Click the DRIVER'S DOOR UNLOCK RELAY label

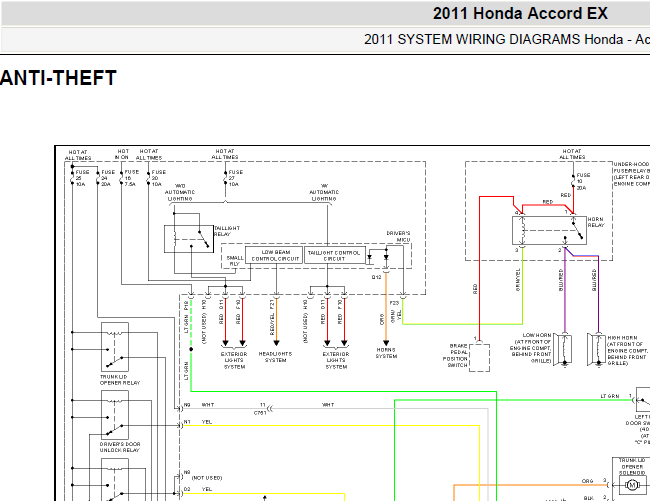tap(120, 447)
